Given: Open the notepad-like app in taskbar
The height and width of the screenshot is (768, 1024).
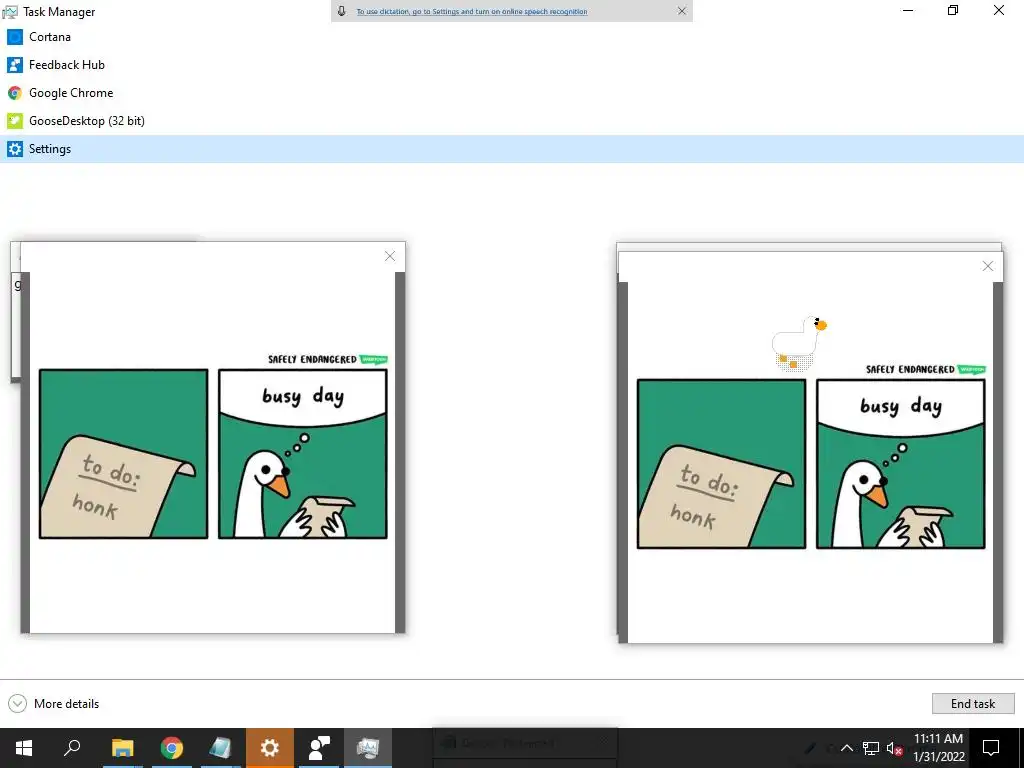Looking at the screenshot, I should point(221,748).
